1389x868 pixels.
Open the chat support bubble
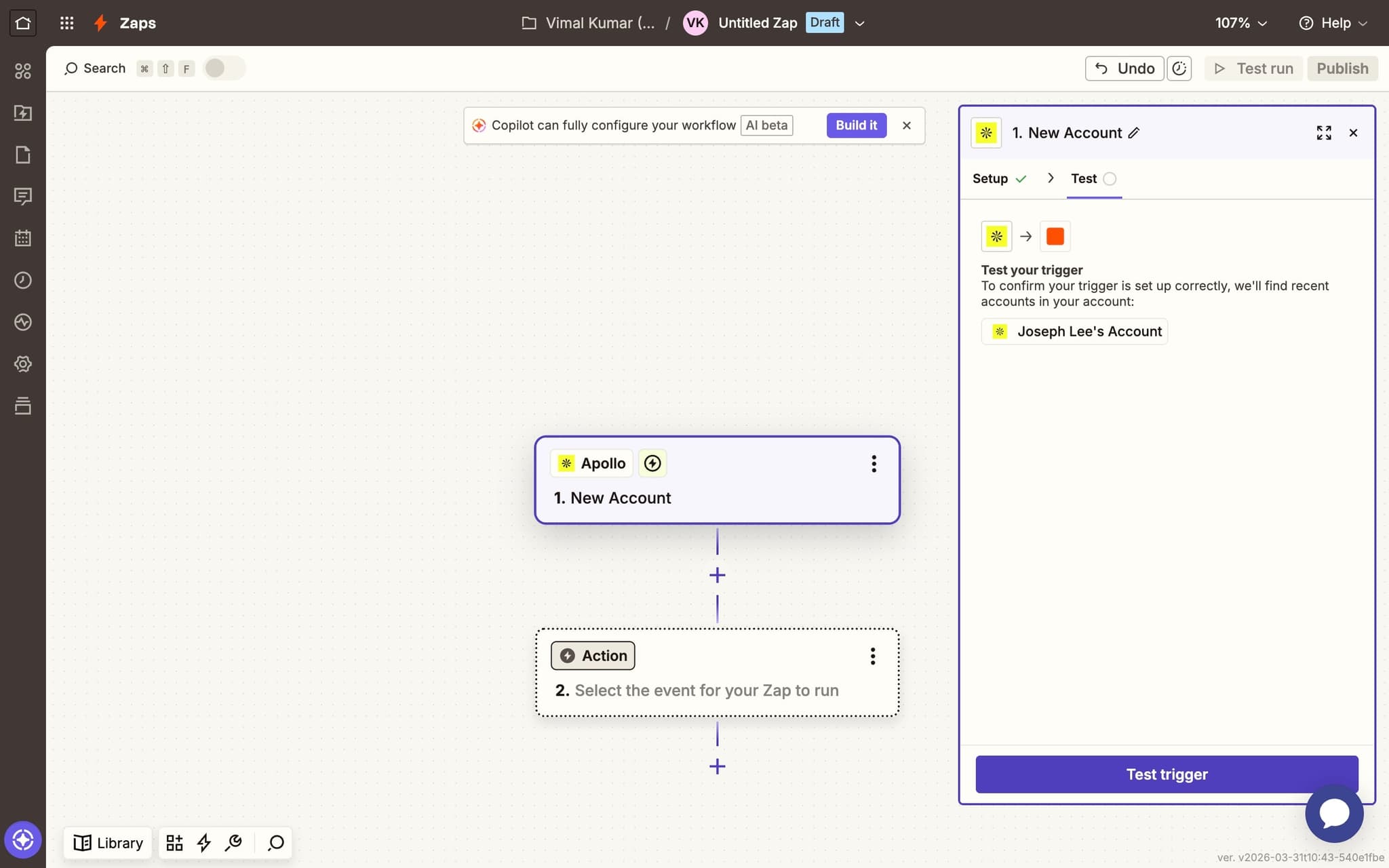pyautogui.click(x=1333, y=813)
